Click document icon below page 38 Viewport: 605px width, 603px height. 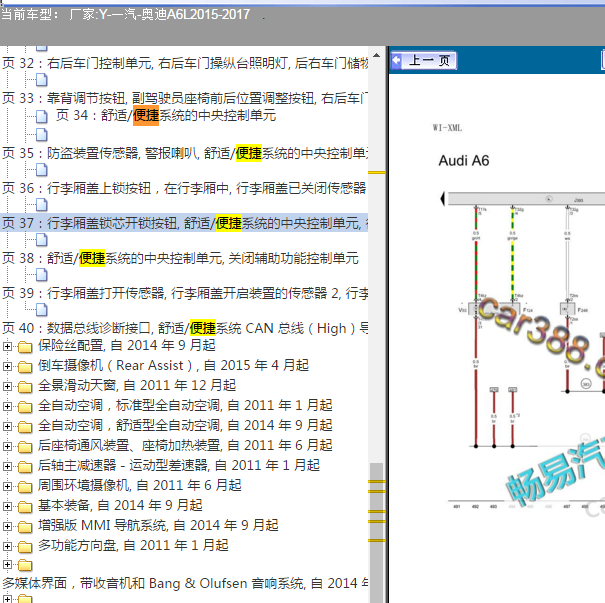click(x=42, y=275)
